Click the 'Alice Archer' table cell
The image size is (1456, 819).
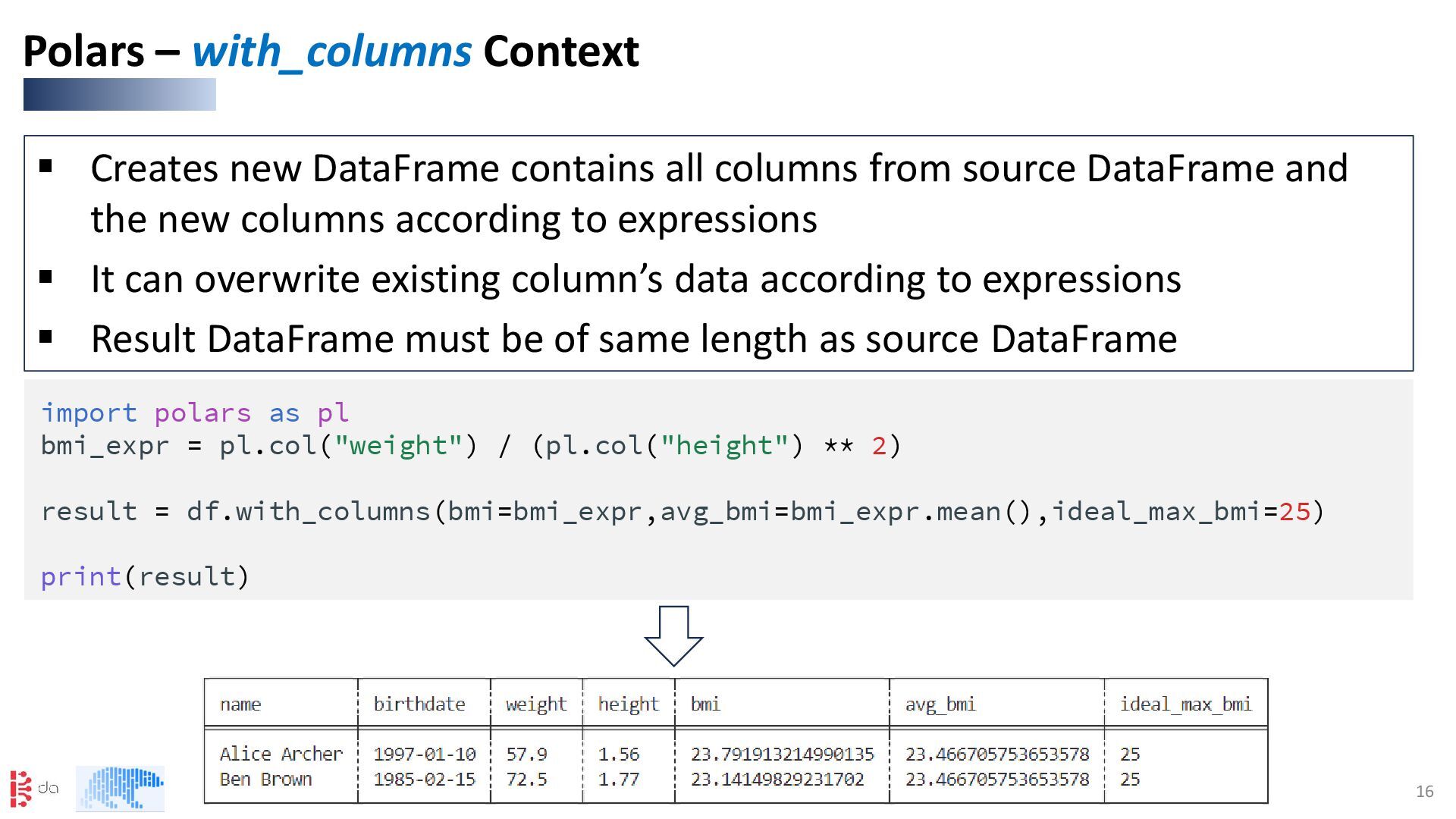click(x=281, y=755)
